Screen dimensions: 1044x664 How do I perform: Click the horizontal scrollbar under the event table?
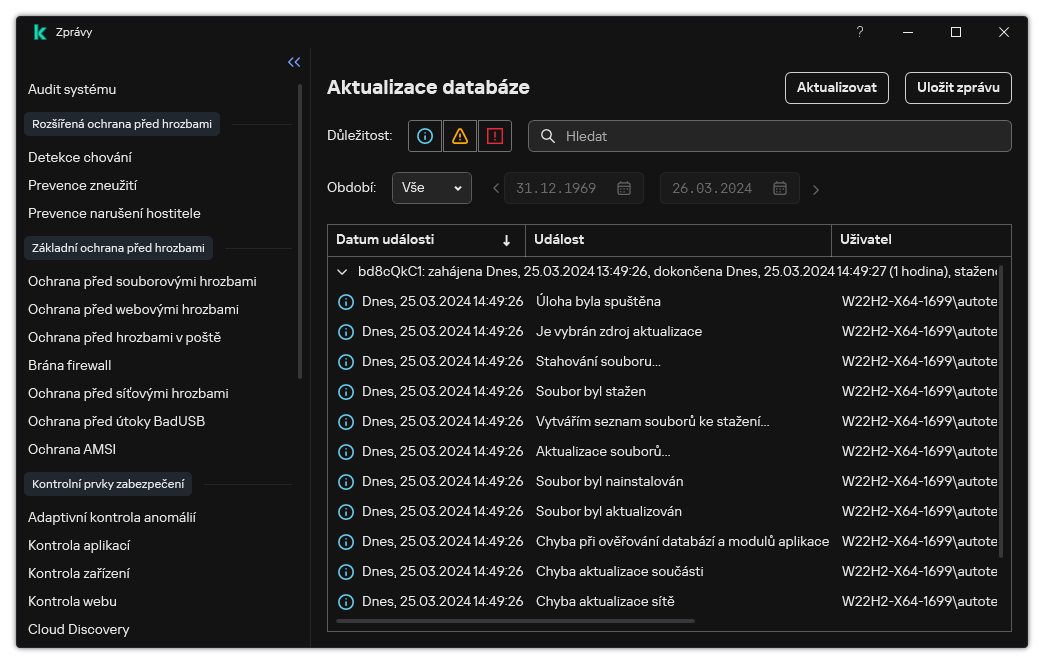pos(515,621)
